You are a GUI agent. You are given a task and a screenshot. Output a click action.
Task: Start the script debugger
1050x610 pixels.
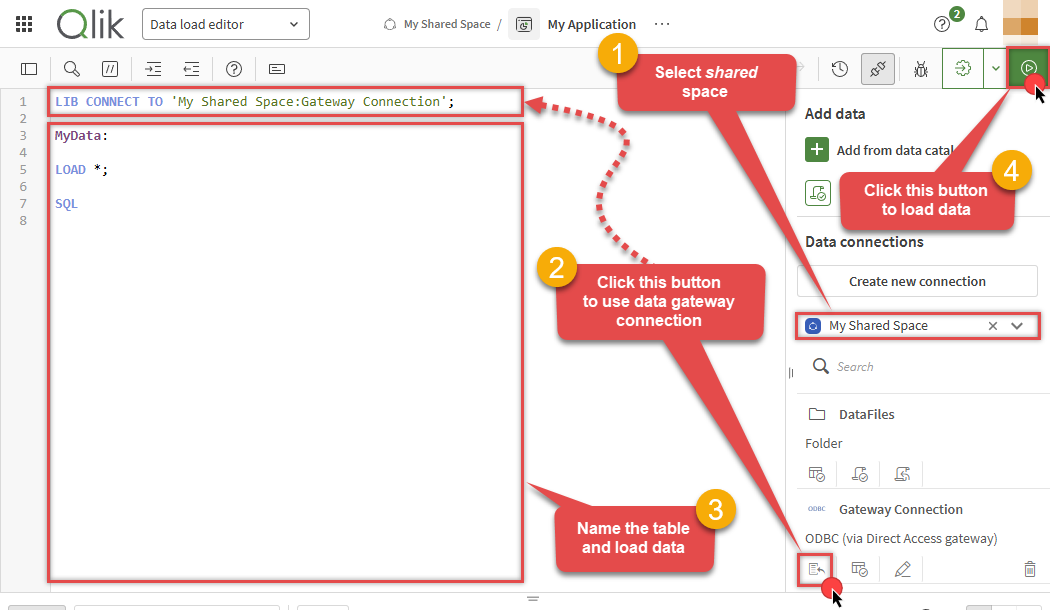tap(921, 69)
